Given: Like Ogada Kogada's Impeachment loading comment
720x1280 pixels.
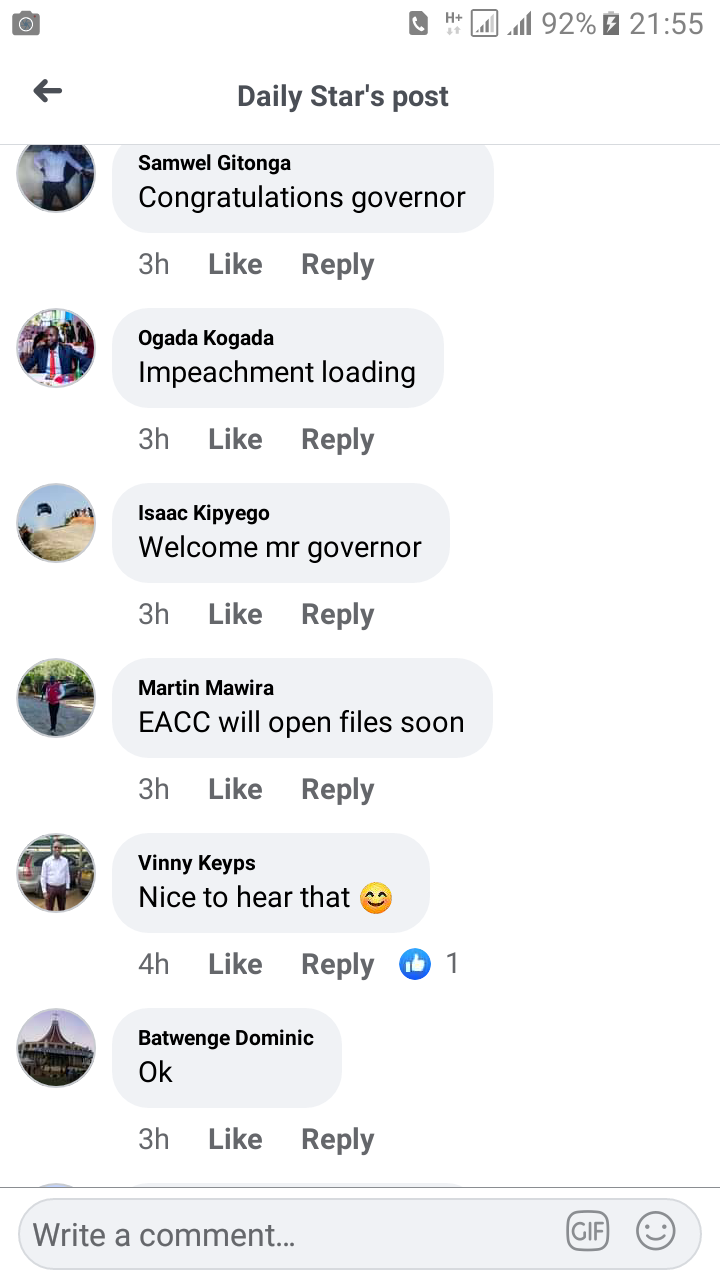Looking at the screenshot, I should tap(235, 439).
